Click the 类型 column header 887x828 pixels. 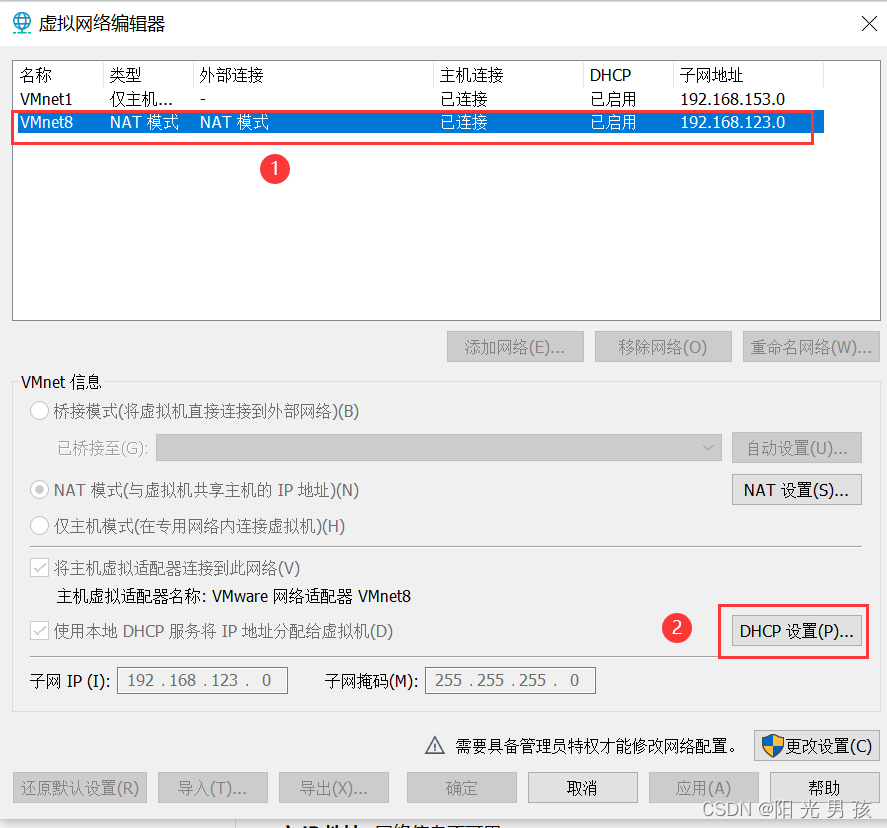(x=148, y=75)
